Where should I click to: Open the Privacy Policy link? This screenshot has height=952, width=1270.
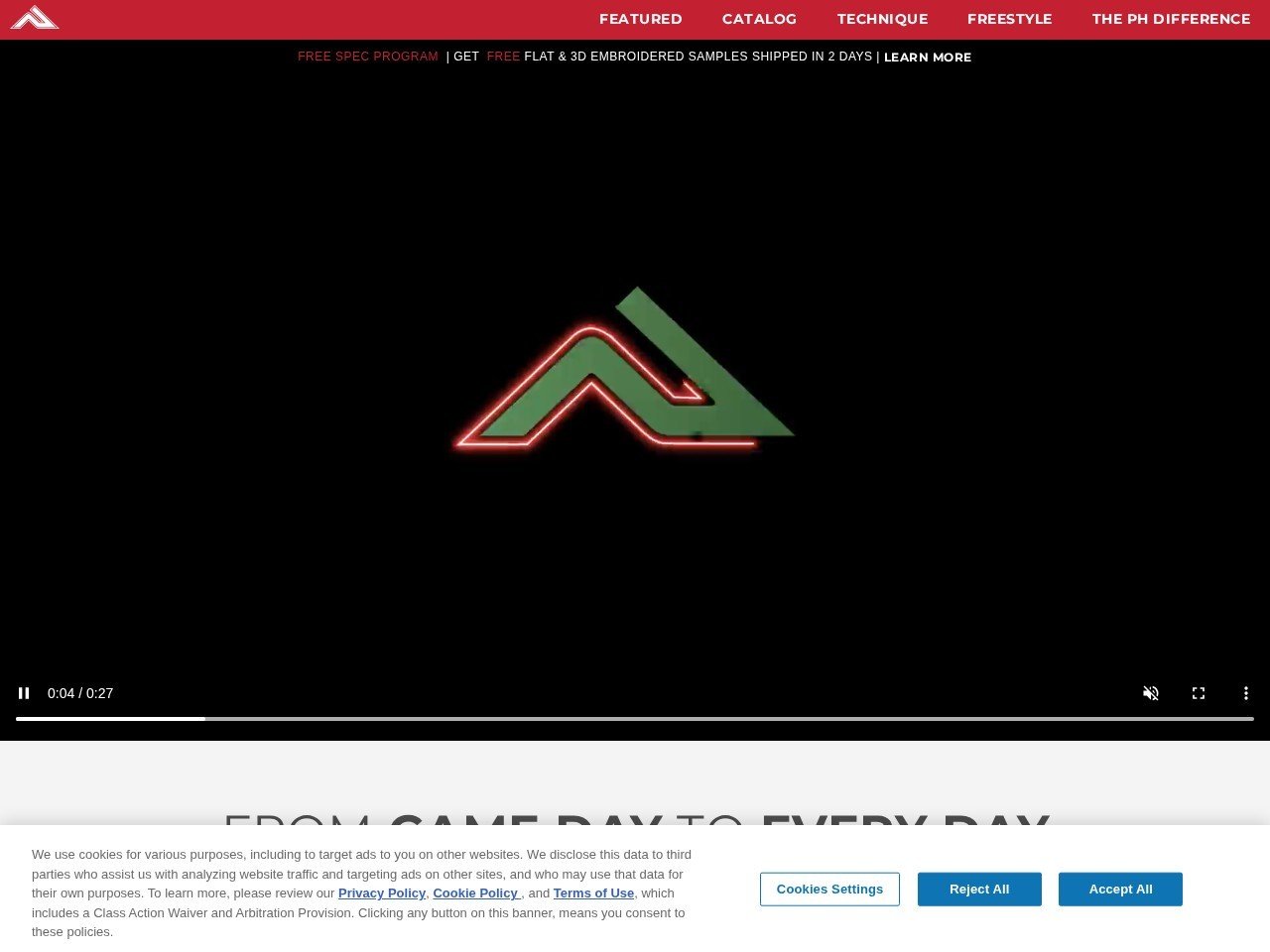[381, 893]
